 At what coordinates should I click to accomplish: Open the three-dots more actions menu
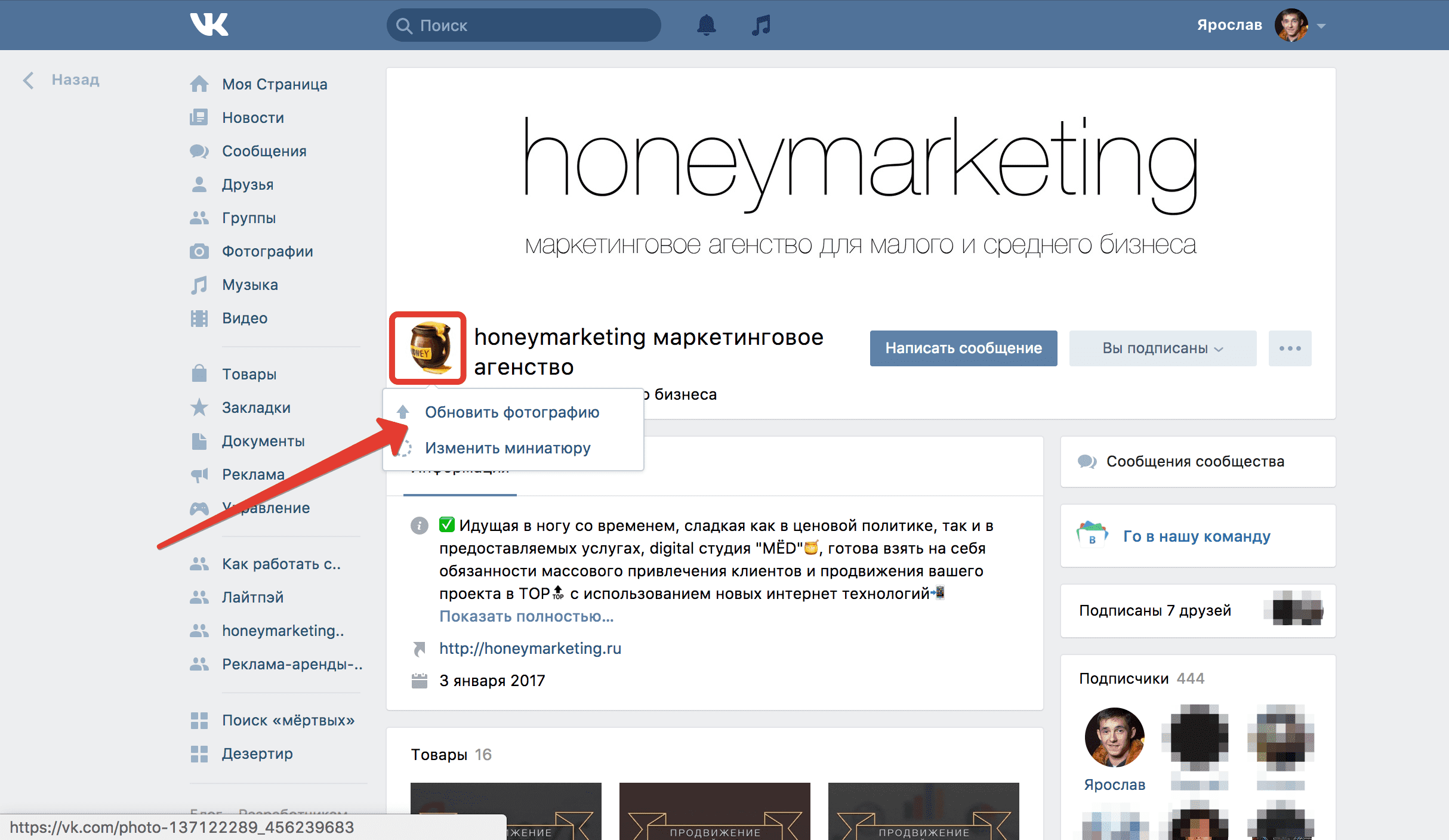(x=1290, y=348)
